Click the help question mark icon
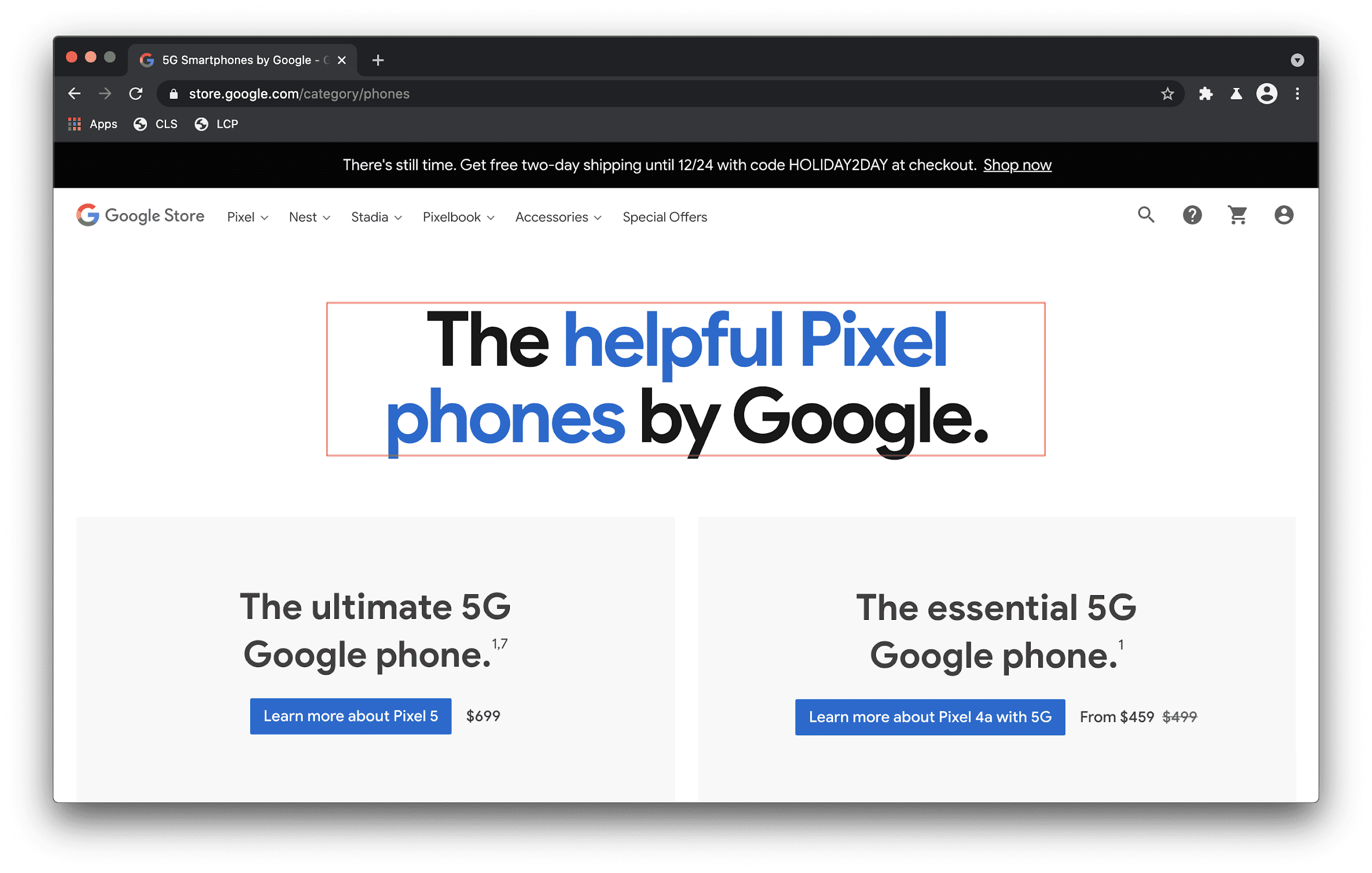 coord(1192,217)
